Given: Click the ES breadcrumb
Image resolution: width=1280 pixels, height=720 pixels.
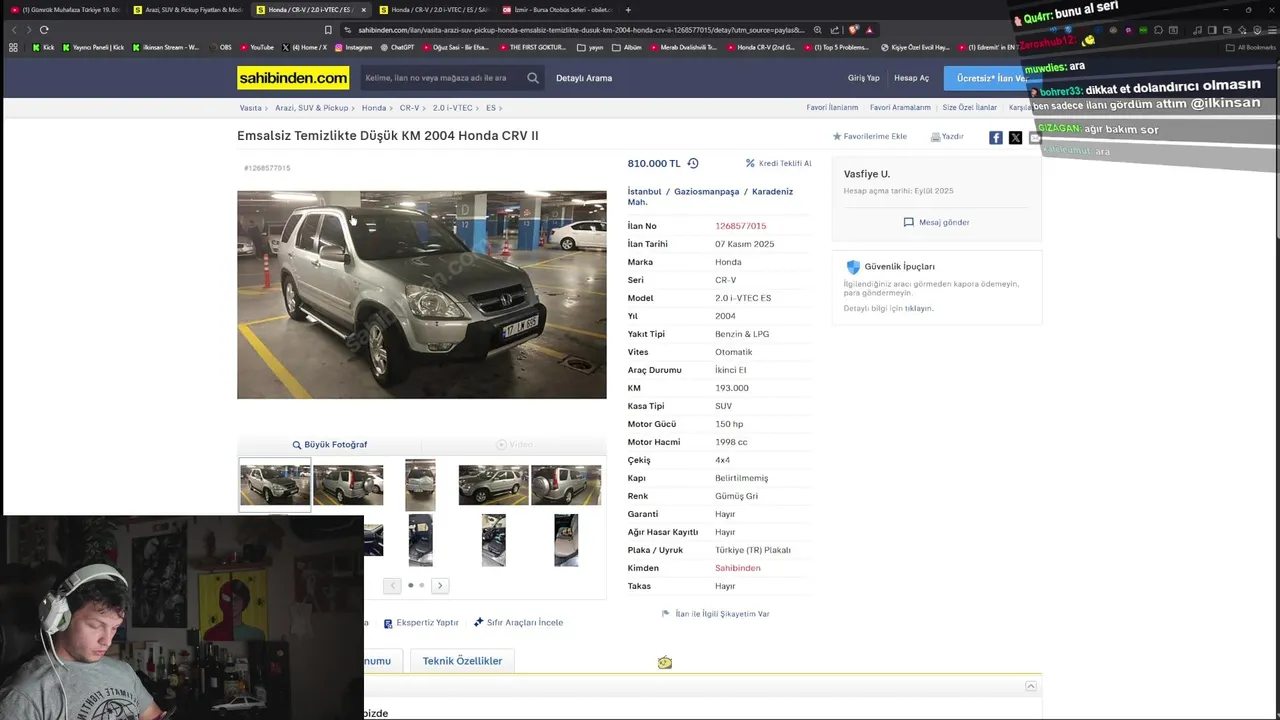Looking at the screenshot, I should click(x=491, y=108).
